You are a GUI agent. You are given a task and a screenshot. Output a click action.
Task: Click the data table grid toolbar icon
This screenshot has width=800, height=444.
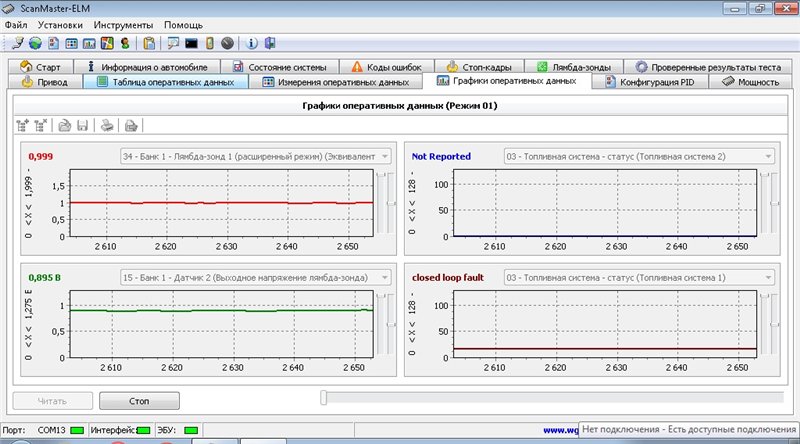tap(71, 44)
